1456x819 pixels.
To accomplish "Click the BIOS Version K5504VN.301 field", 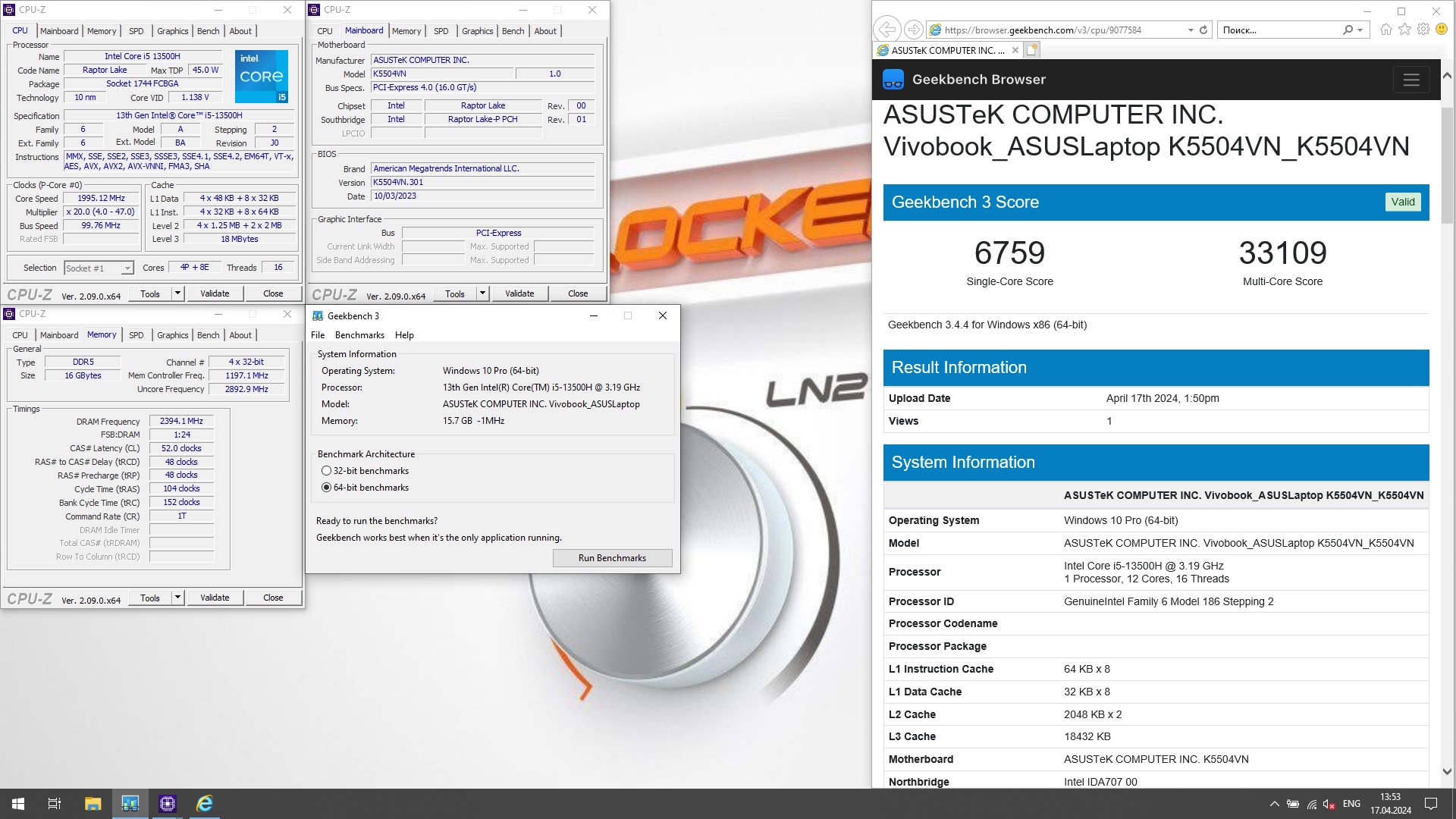I will [483, 182].
